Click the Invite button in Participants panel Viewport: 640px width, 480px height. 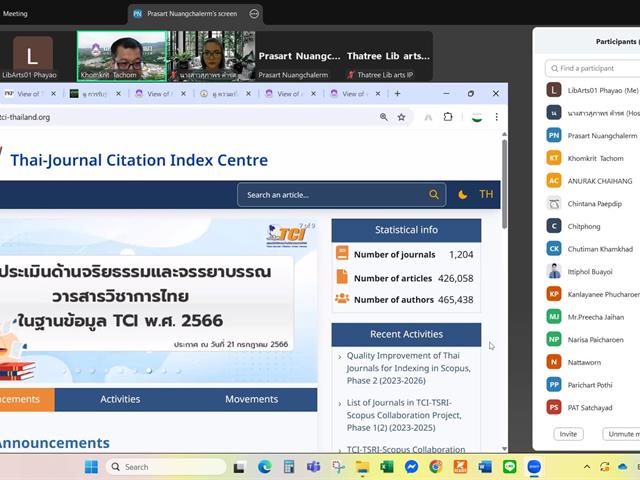568,434
